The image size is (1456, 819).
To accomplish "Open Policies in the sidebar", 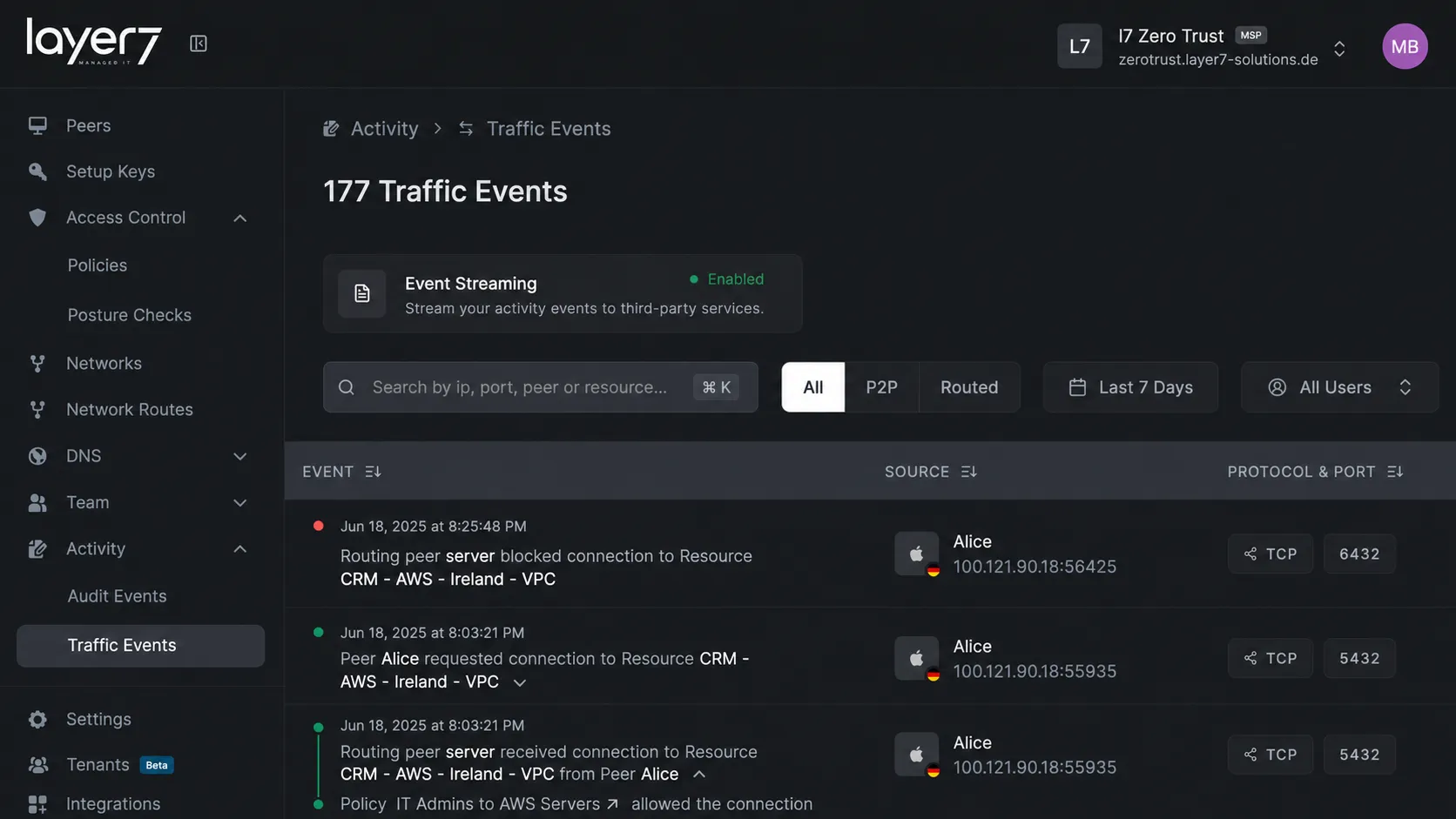I will pos(98,265).
